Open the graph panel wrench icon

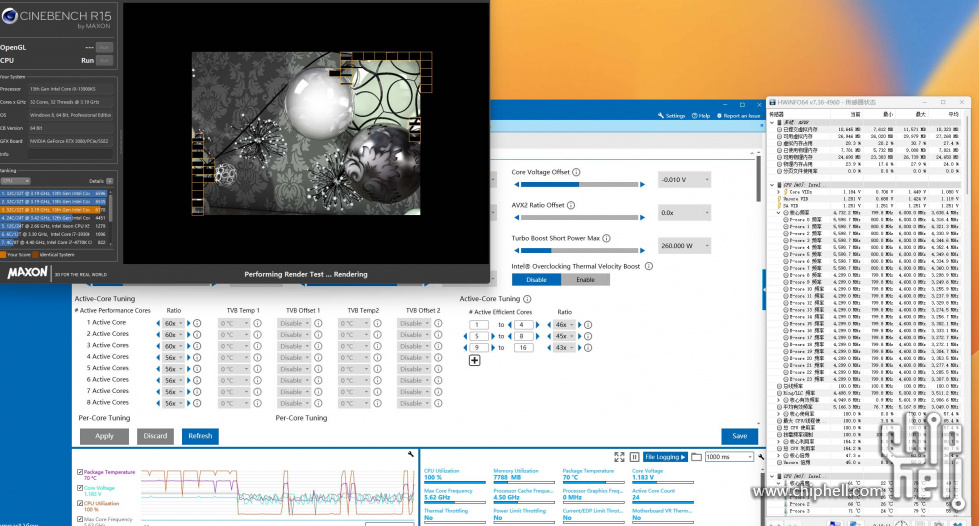(x=411, y=454)
